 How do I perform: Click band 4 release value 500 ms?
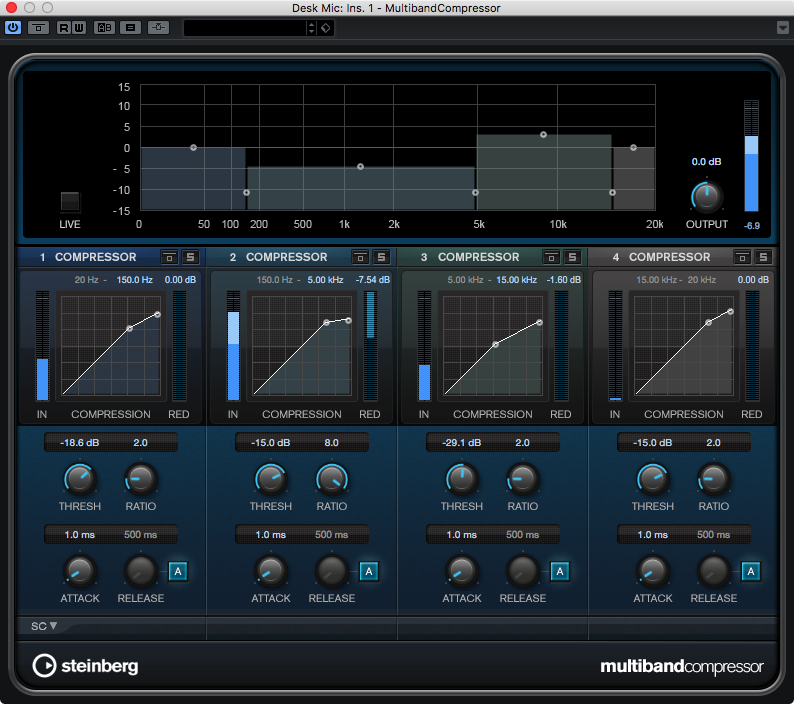713,535
